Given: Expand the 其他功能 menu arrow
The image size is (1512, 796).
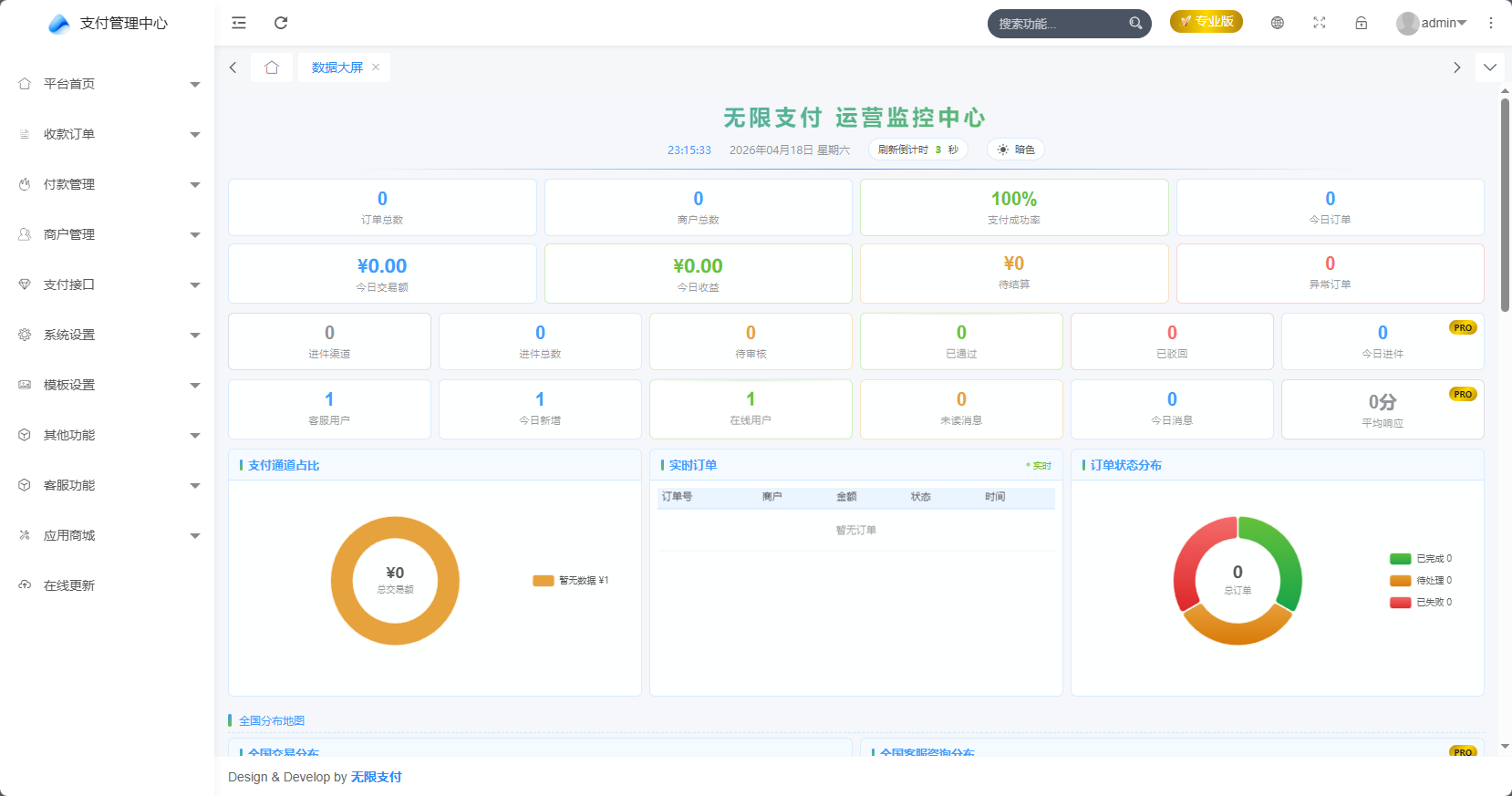Looking at the screenshot, I should [x=195, y=436].
